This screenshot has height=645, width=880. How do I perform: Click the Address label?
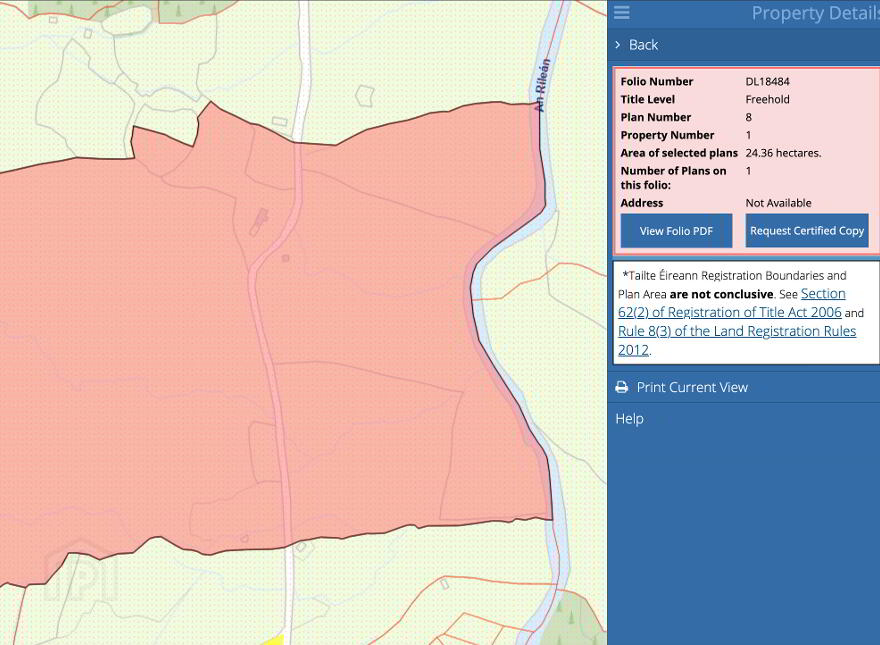coord(641,203)
